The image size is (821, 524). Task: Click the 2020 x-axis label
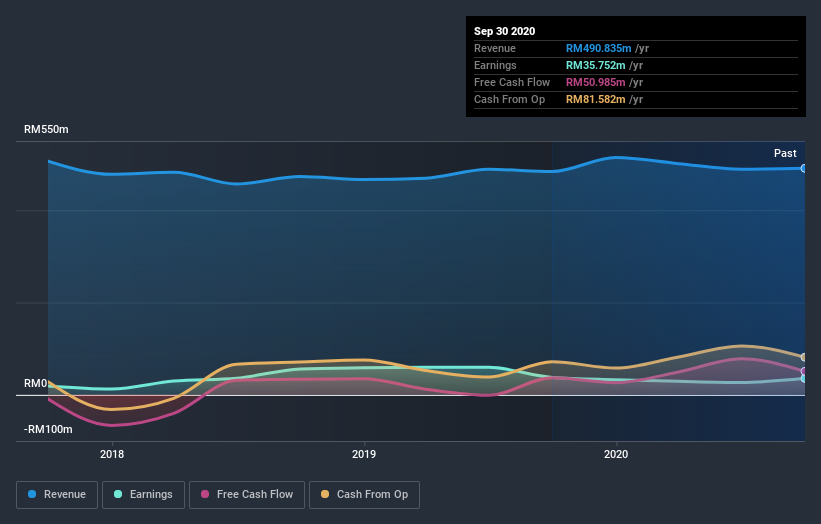coord(616,454)
